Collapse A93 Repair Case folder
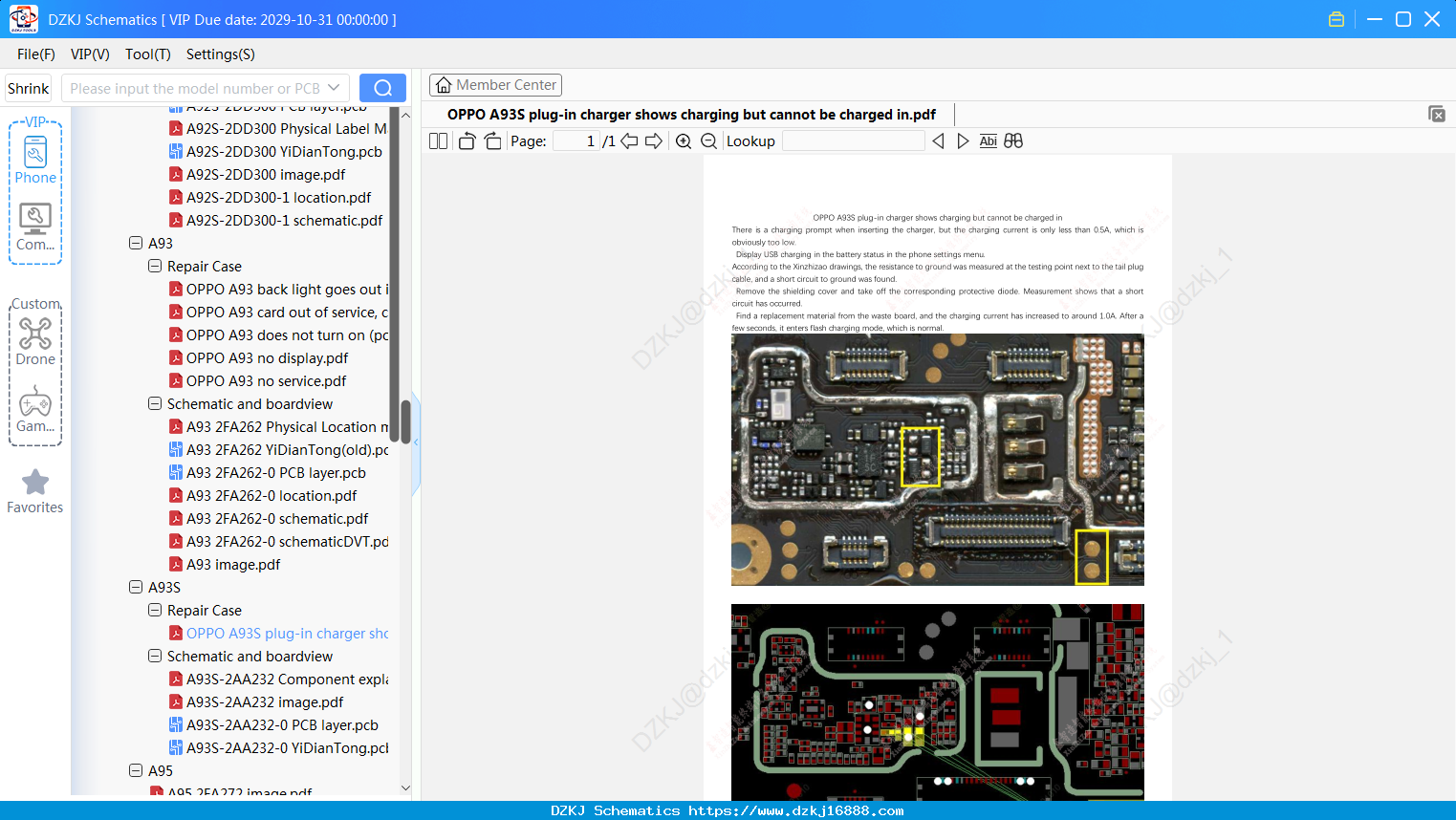 click(155, 267)
